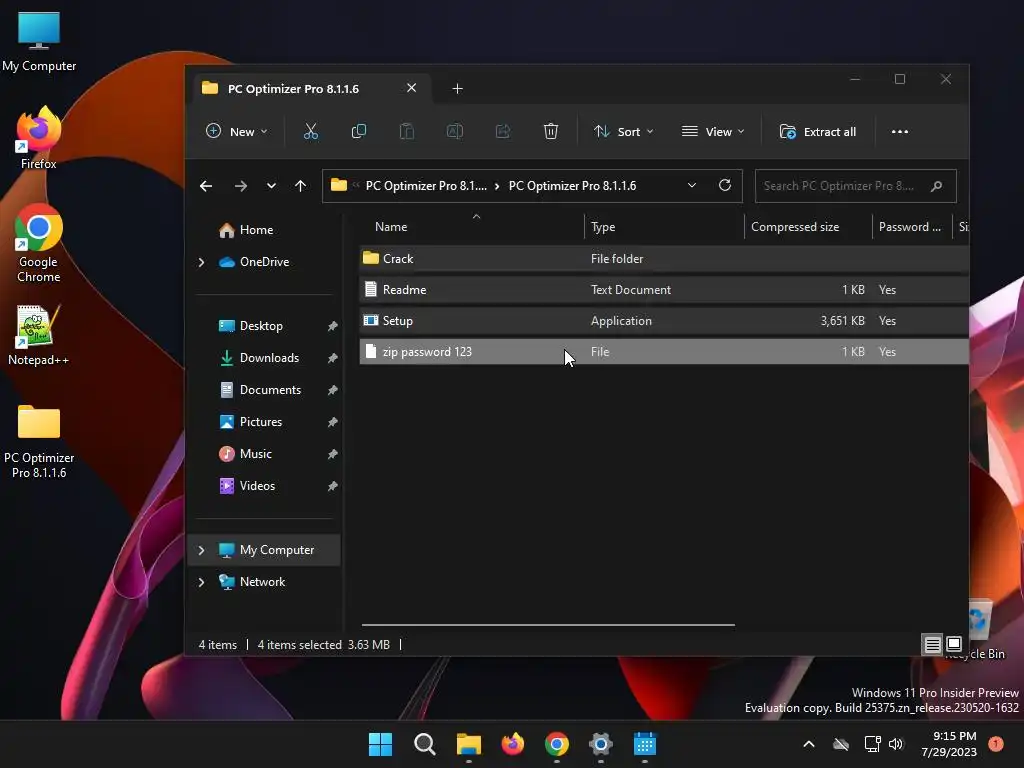Click the Delete trash icon
The width and height of the screenshot is (1024, 768).
tap(551, 132)
